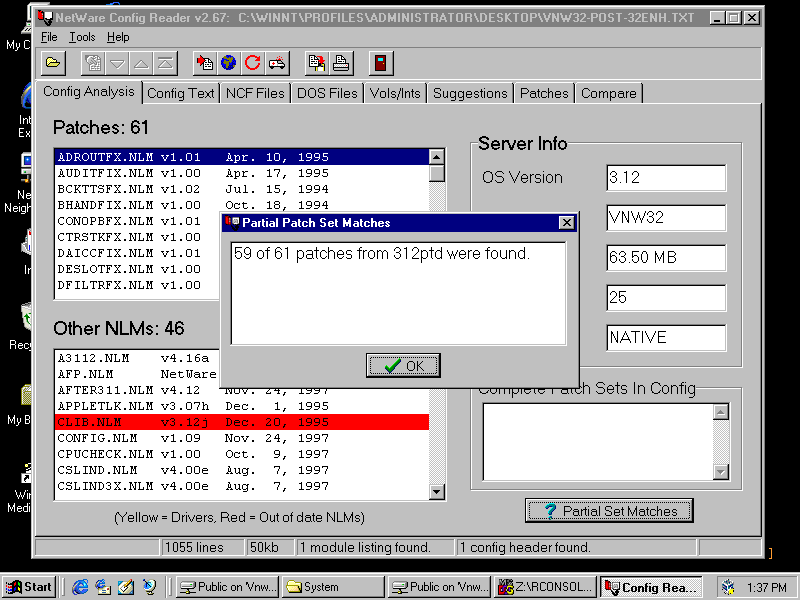Launch Internet Explorer from quick launch
This screenshot has height=600, width=800.
(x=80, y=587)
